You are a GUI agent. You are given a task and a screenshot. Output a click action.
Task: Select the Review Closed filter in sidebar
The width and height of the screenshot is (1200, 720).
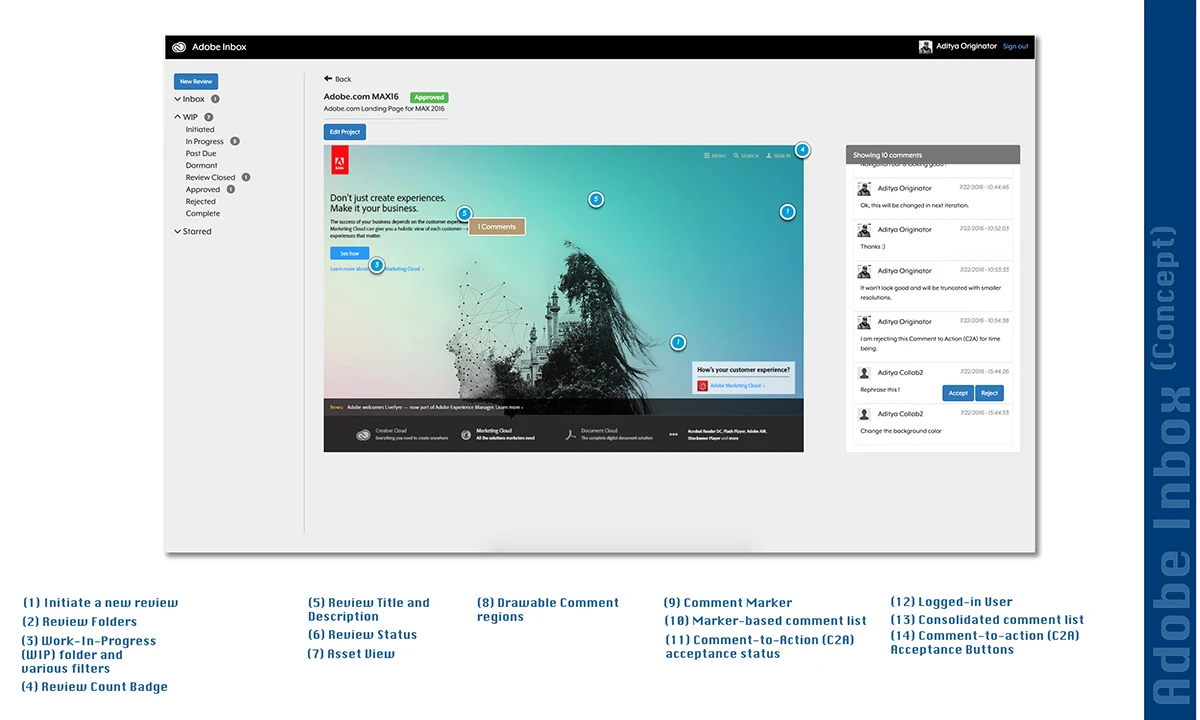click(210, 177)
